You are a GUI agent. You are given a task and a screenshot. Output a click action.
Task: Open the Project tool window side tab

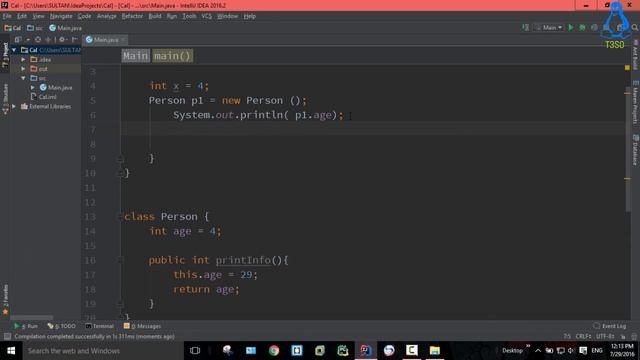5,55
